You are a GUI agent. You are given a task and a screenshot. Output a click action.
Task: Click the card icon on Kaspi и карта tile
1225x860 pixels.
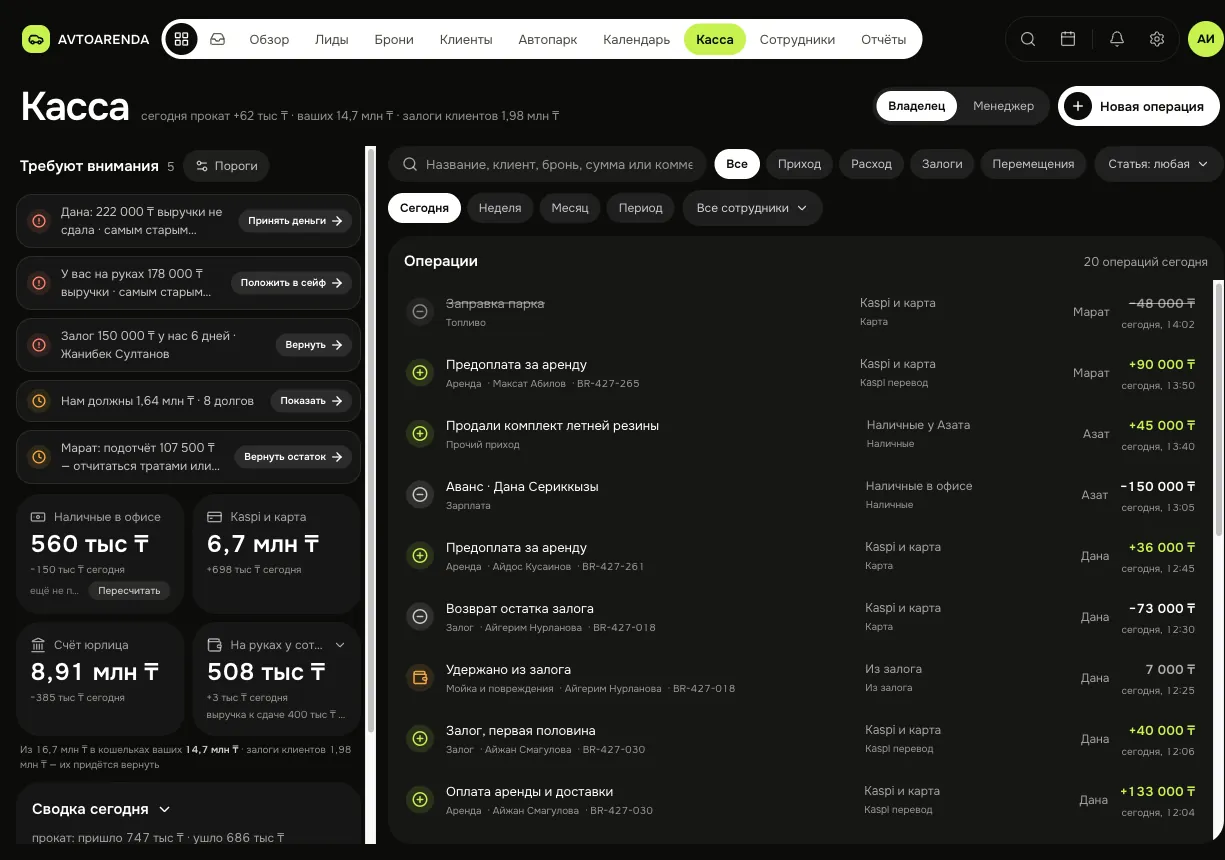(214, 517)
